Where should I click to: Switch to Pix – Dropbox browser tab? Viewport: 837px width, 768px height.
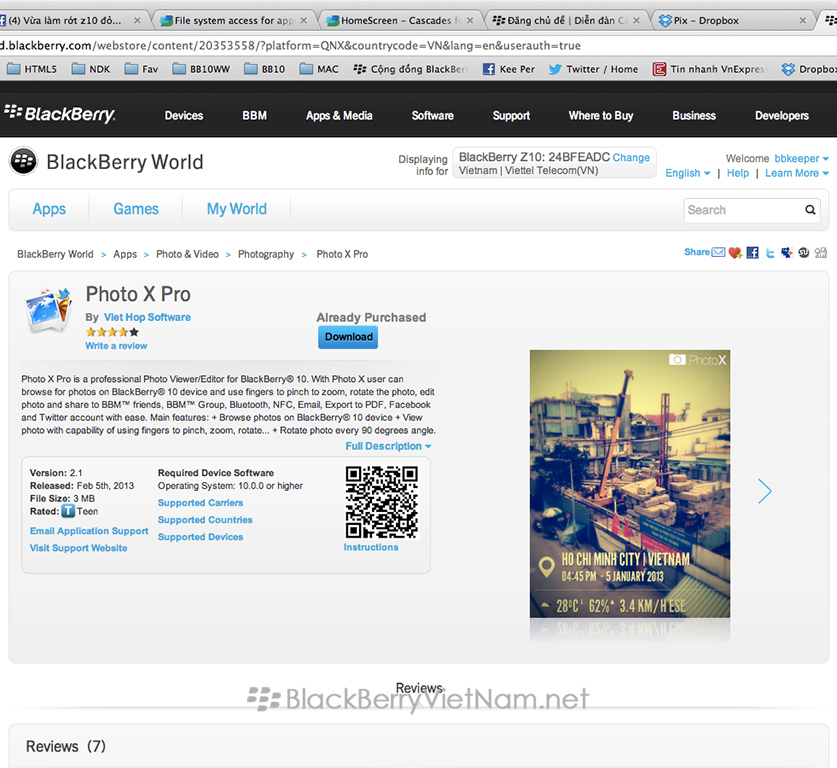point(731,20)
